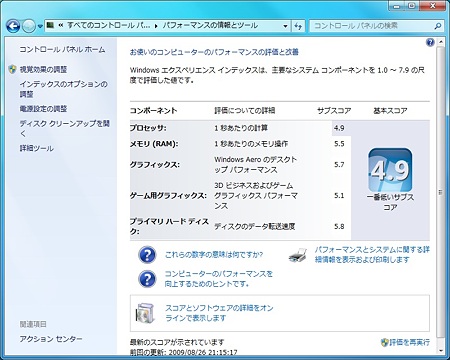Open パフォーマンスとシステムに関する詳細情報を表示および印刷 link
Viewport: 450px width, 360px height.
point(372,254)
